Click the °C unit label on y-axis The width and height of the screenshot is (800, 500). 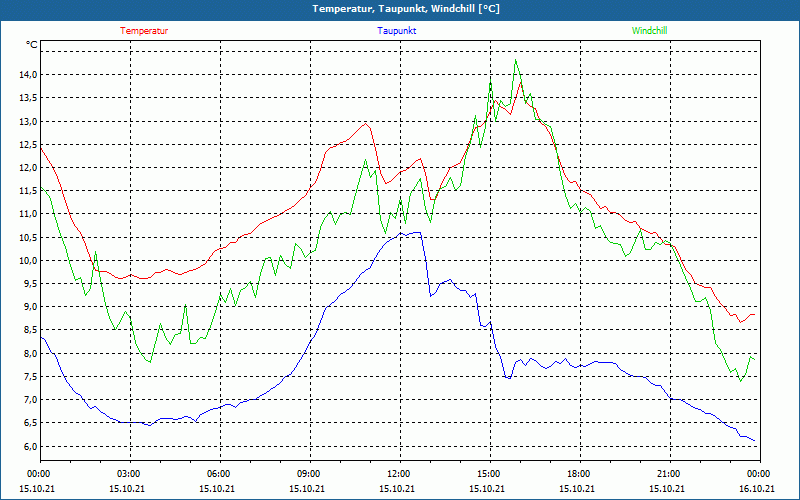[x=32, y=45]
